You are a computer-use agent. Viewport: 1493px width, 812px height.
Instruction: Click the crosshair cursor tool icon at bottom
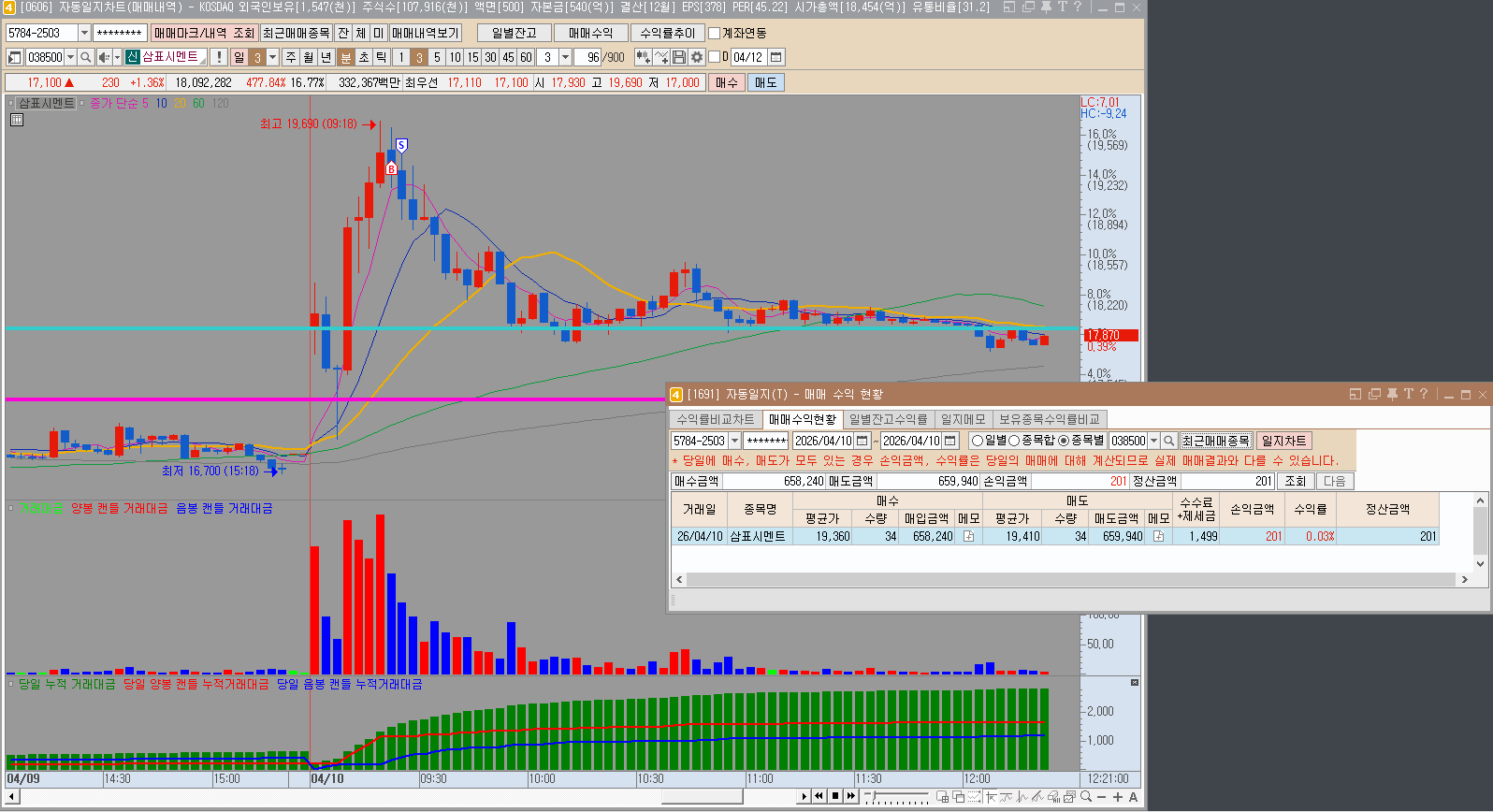(x=991, y=797)
